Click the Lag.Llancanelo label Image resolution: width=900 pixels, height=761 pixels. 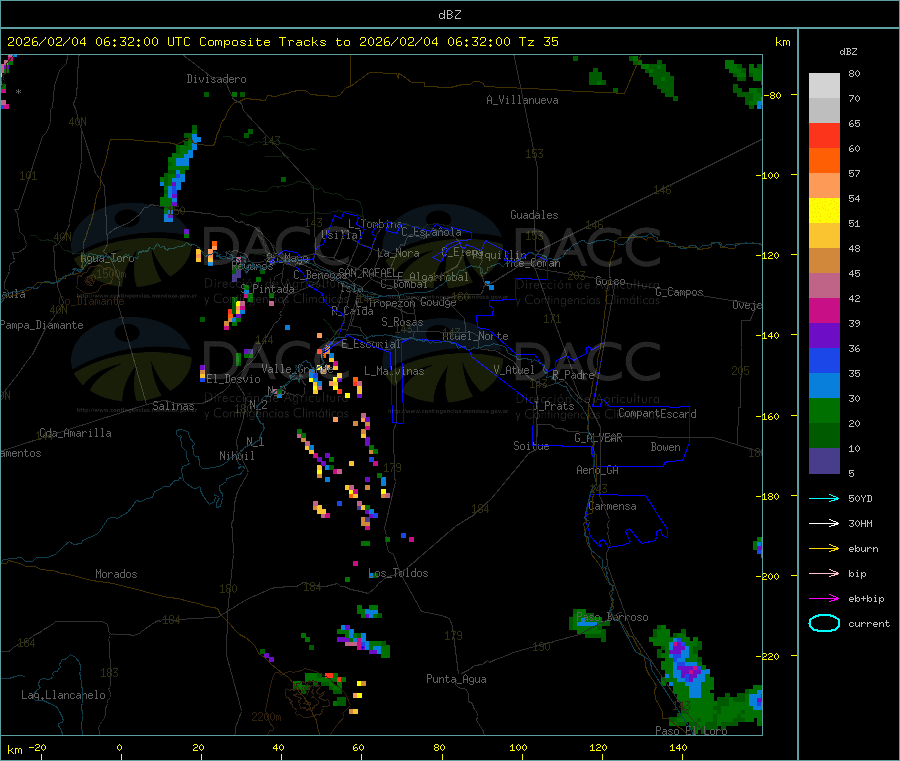[63, 695]
